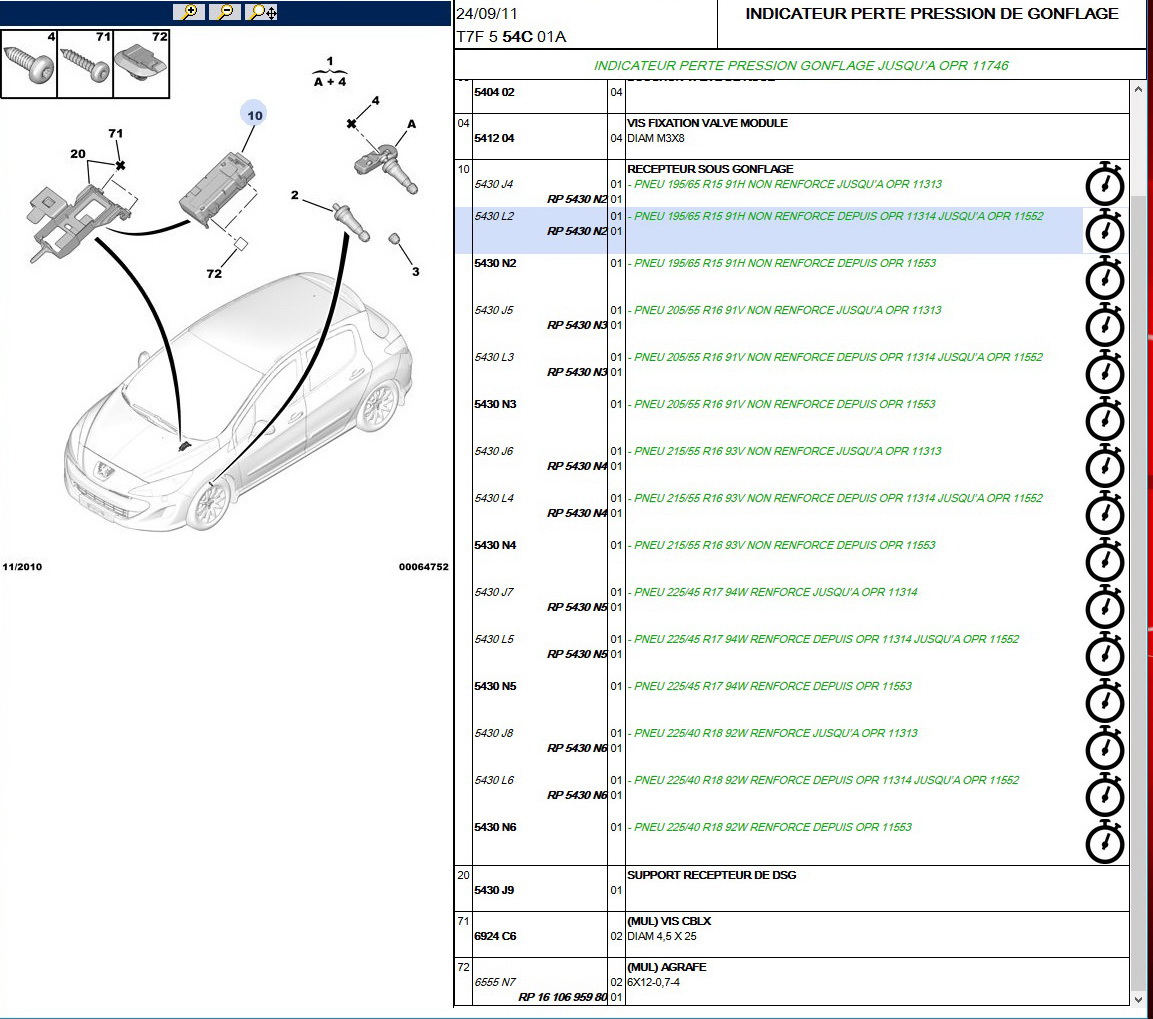Click the zoom out magnifier icon
This screenshot has width=1153, height=1019.
click(225, 12)
